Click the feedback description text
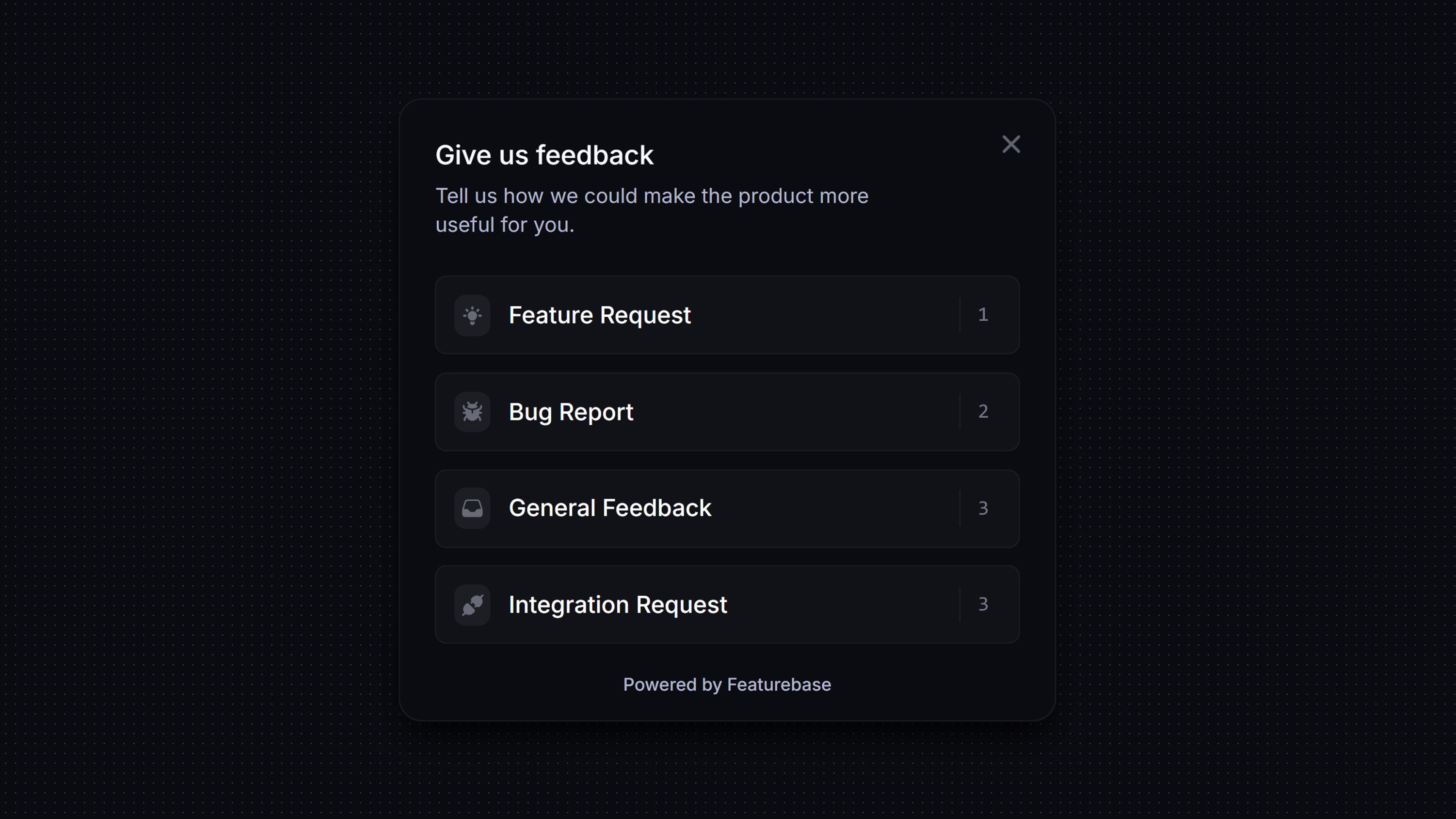 [x=652, y=210]
